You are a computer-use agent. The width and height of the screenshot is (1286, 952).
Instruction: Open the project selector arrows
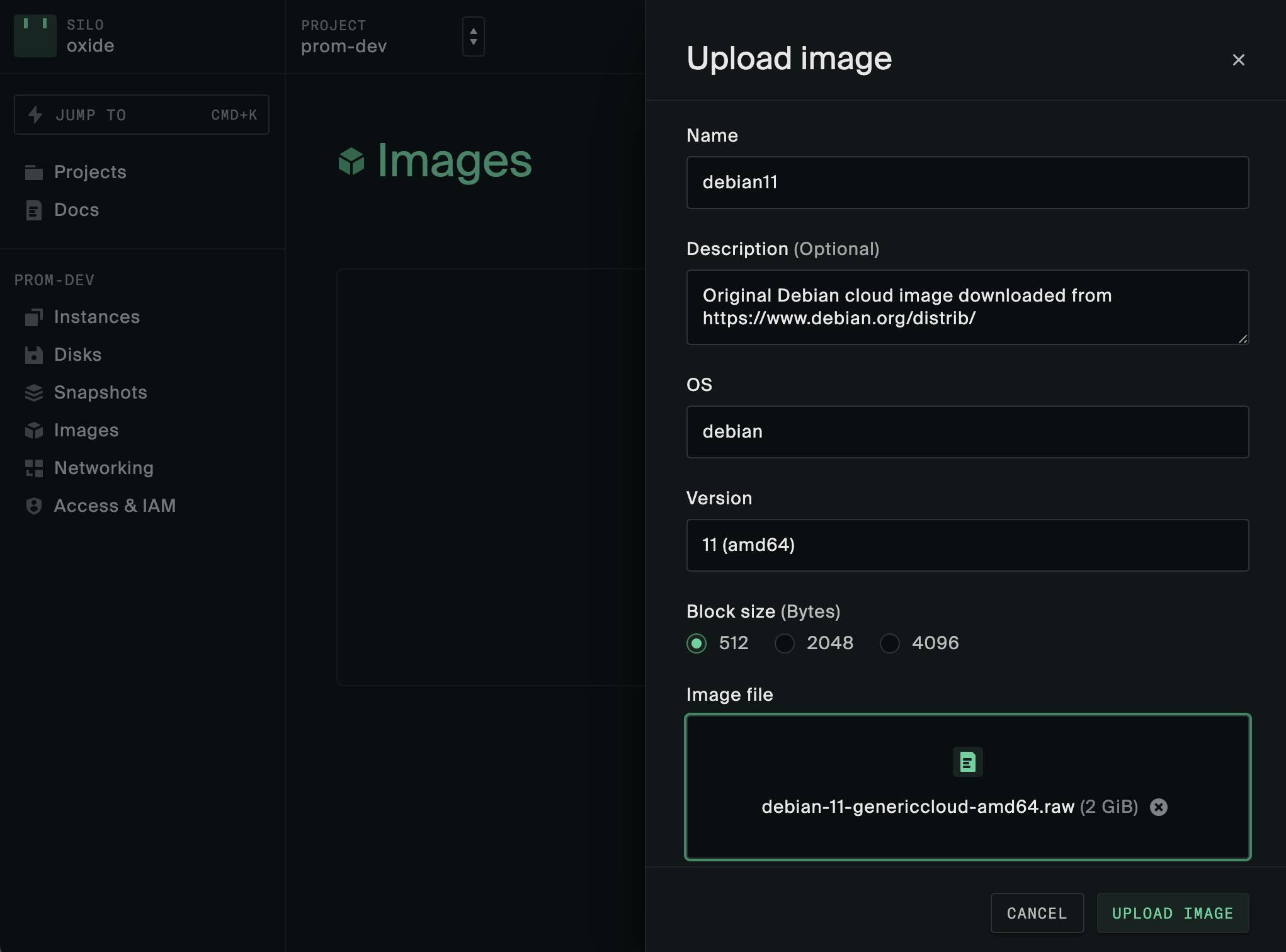coord(474,37)
